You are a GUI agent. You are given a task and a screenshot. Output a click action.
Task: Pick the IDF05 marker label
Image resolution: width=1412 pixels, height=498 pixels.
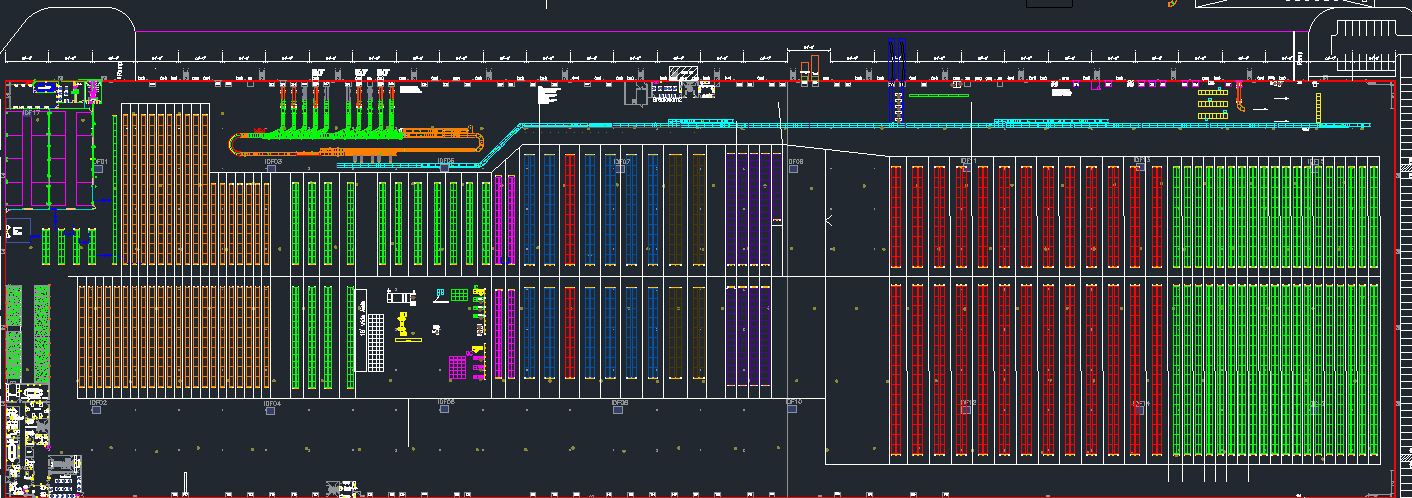[446, 161]
